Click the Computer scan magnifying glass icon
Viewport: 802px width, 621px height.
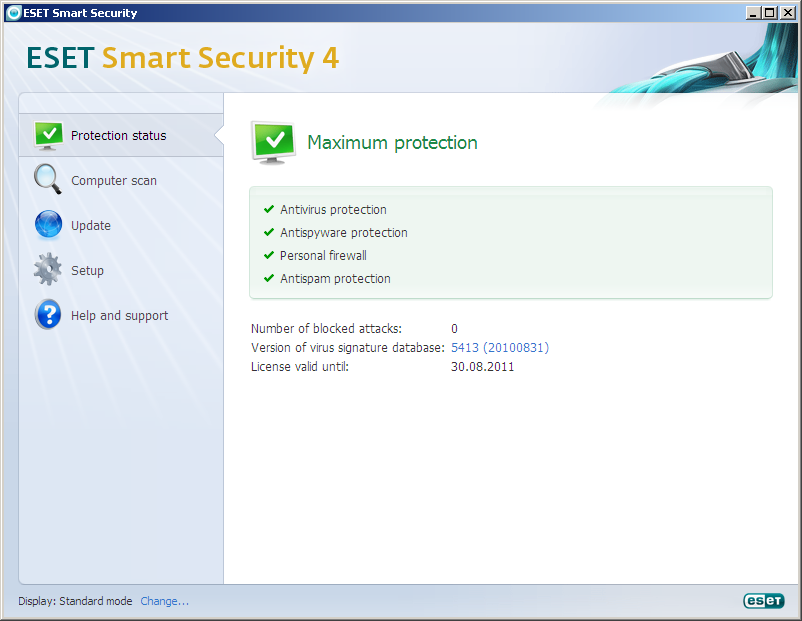pyautogui.click(x=48, y=180)
